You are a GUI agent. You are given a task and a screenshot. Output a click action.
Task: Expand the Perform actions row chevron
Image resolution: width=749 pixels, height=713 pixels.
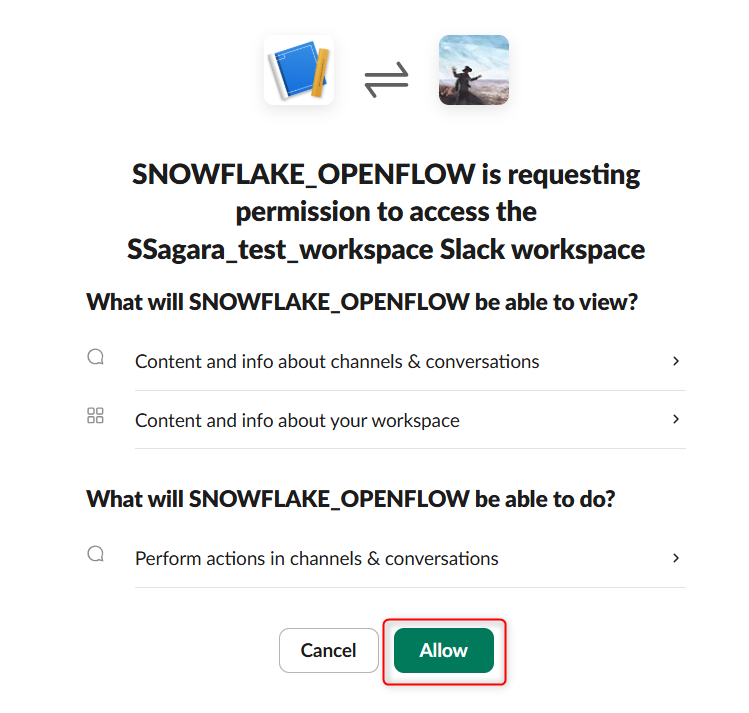pyautogui.click(x=676, y=558)
